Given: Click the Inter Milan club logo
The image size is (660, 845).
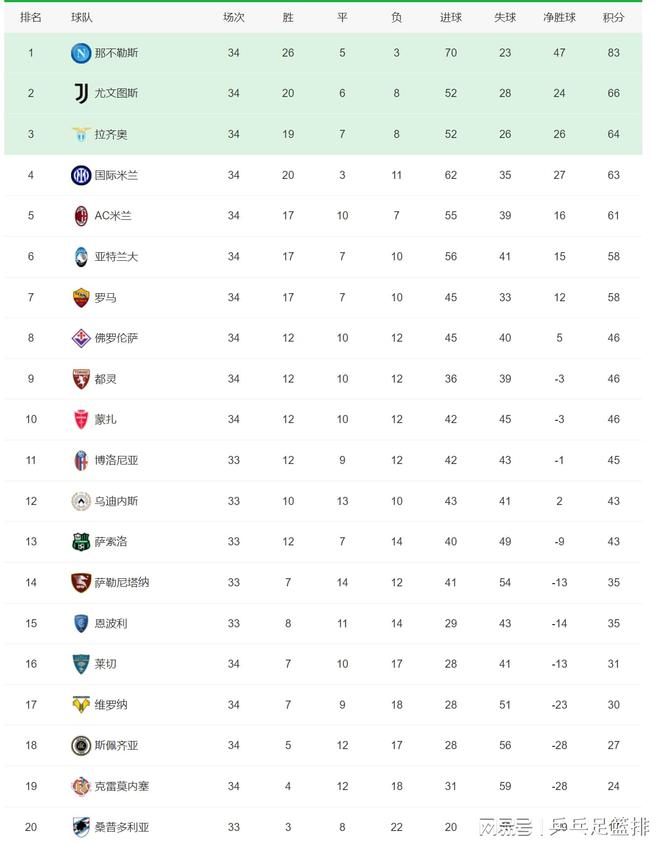Looking at the screenshot, I should tap(81, 175).
